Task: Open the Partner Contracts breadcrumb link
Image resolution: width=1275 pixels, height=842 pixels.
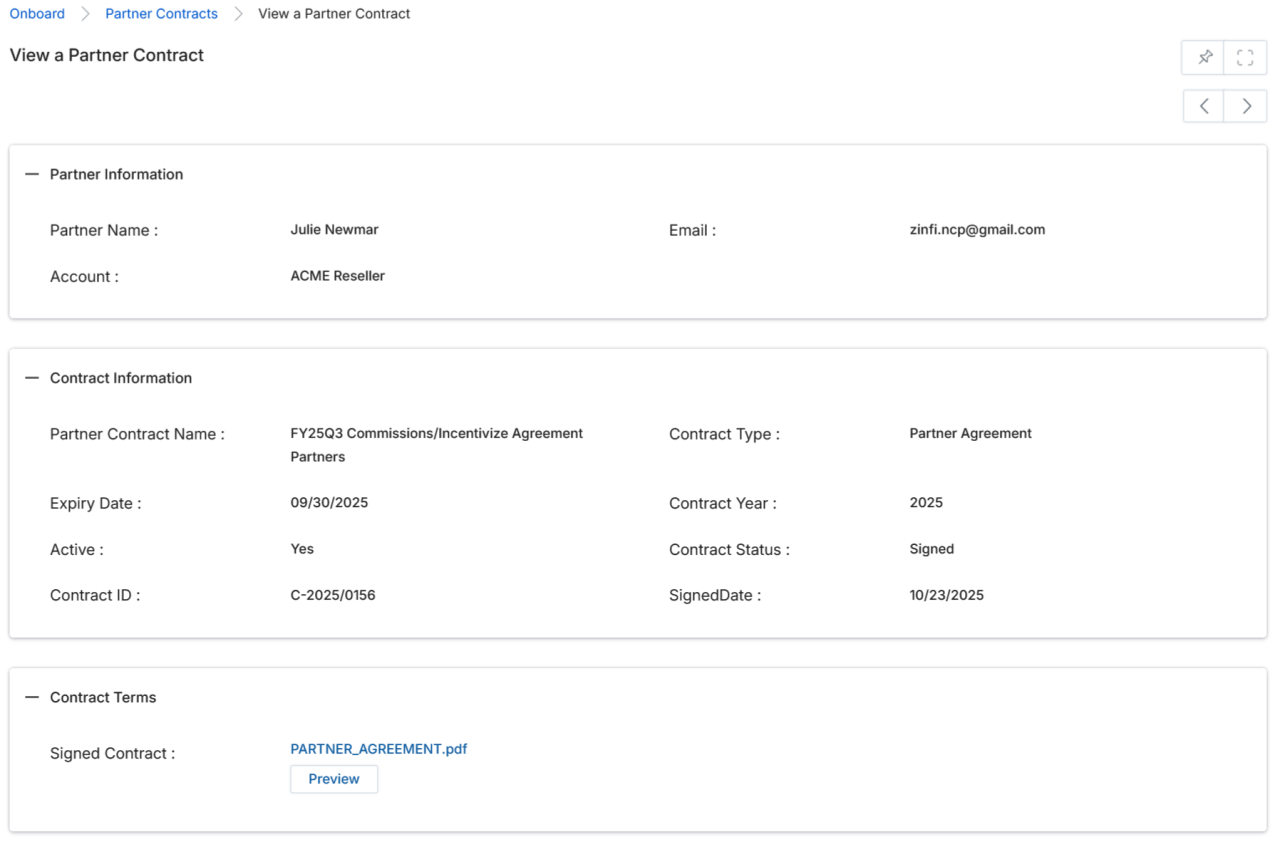Action: click(x=161, y=14)
